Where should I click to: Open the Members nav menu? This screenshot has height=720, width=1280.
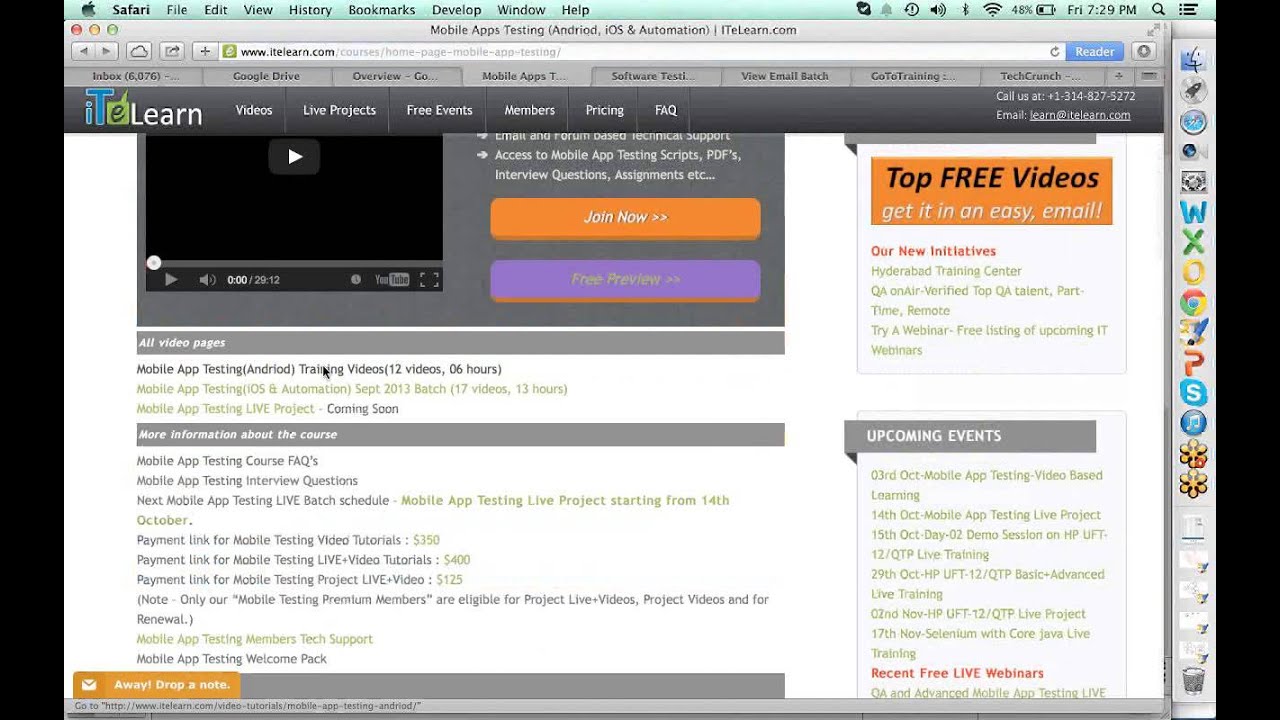pyautogui.click(x=529, y=110)
